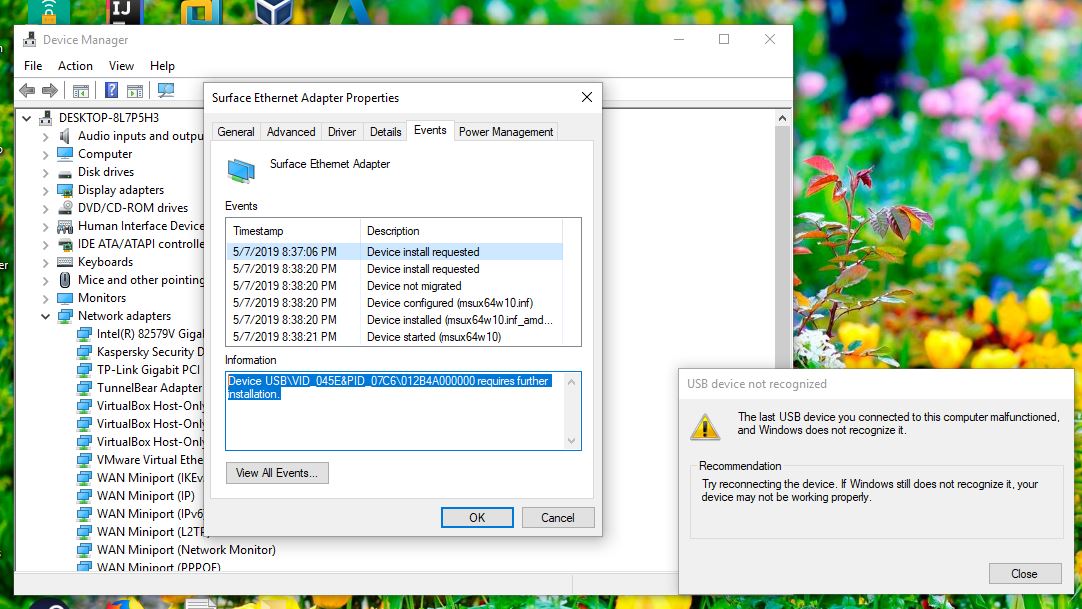The height and width of the screenshot is (609, 1082).
Task: Click the Network adapters category icon
Action: point(65,316)
